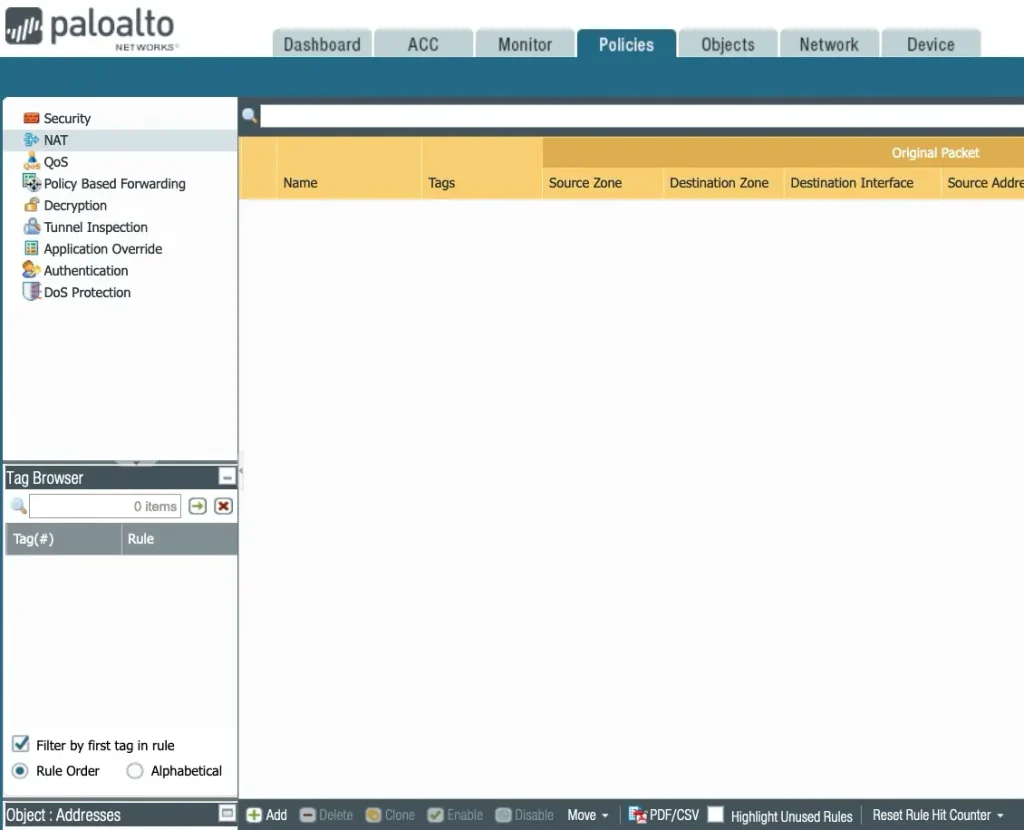
Task: Select the QoS policy icon
Action: click(31, 162)
